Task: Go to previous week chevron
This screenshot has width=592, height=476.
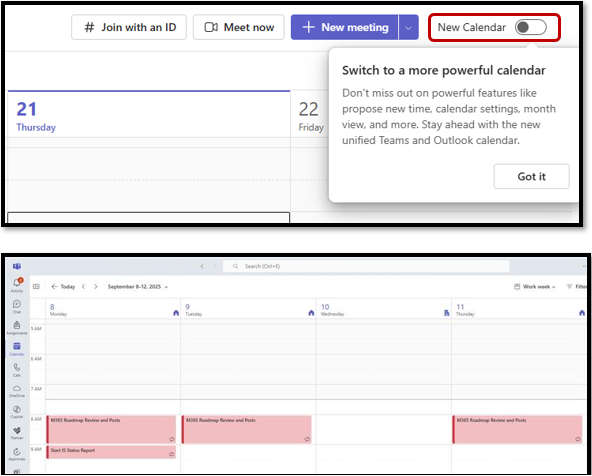Action: pos(83,287)
